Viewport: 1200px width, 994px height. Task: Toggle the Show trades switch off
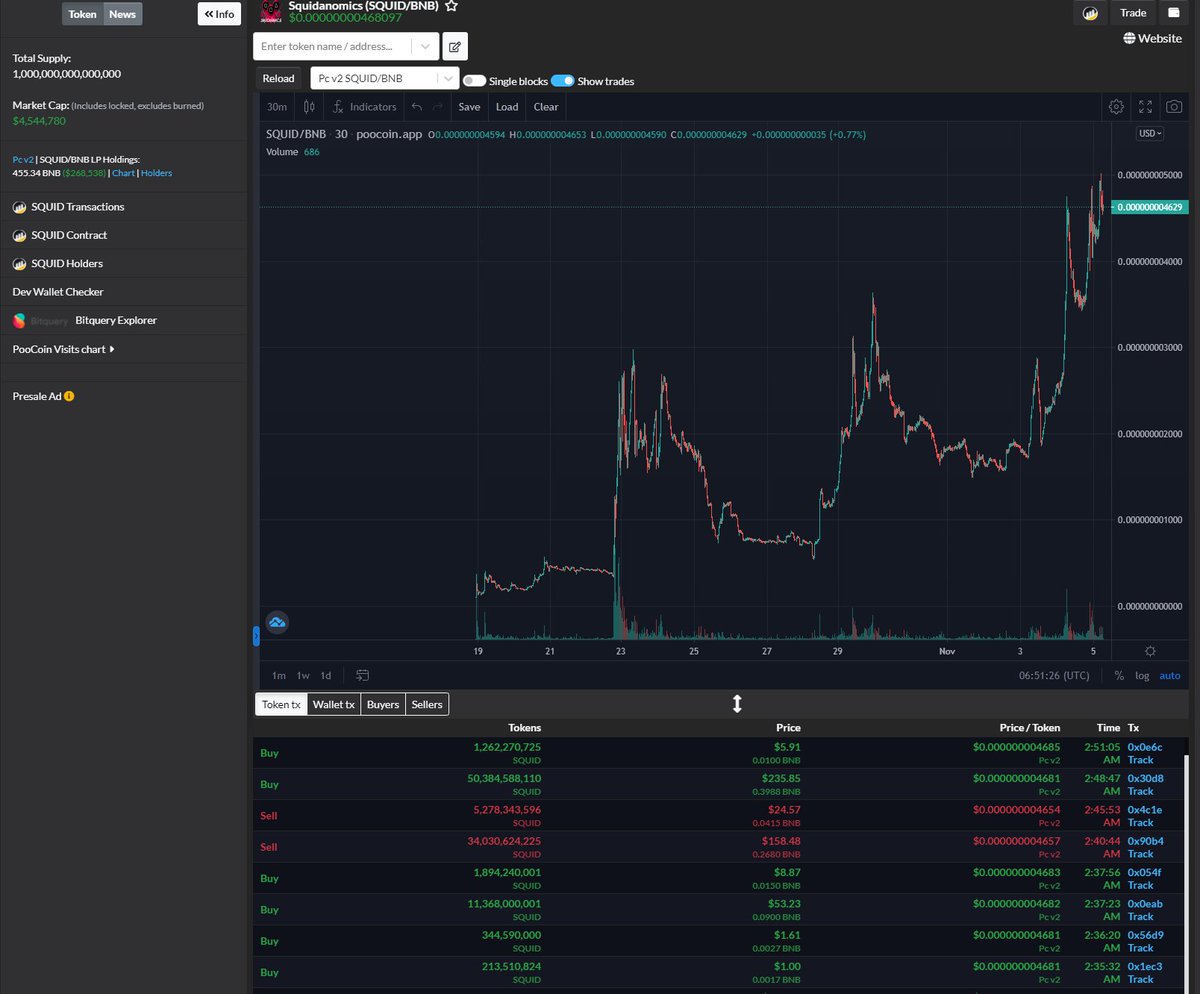(x=562, y=81)
